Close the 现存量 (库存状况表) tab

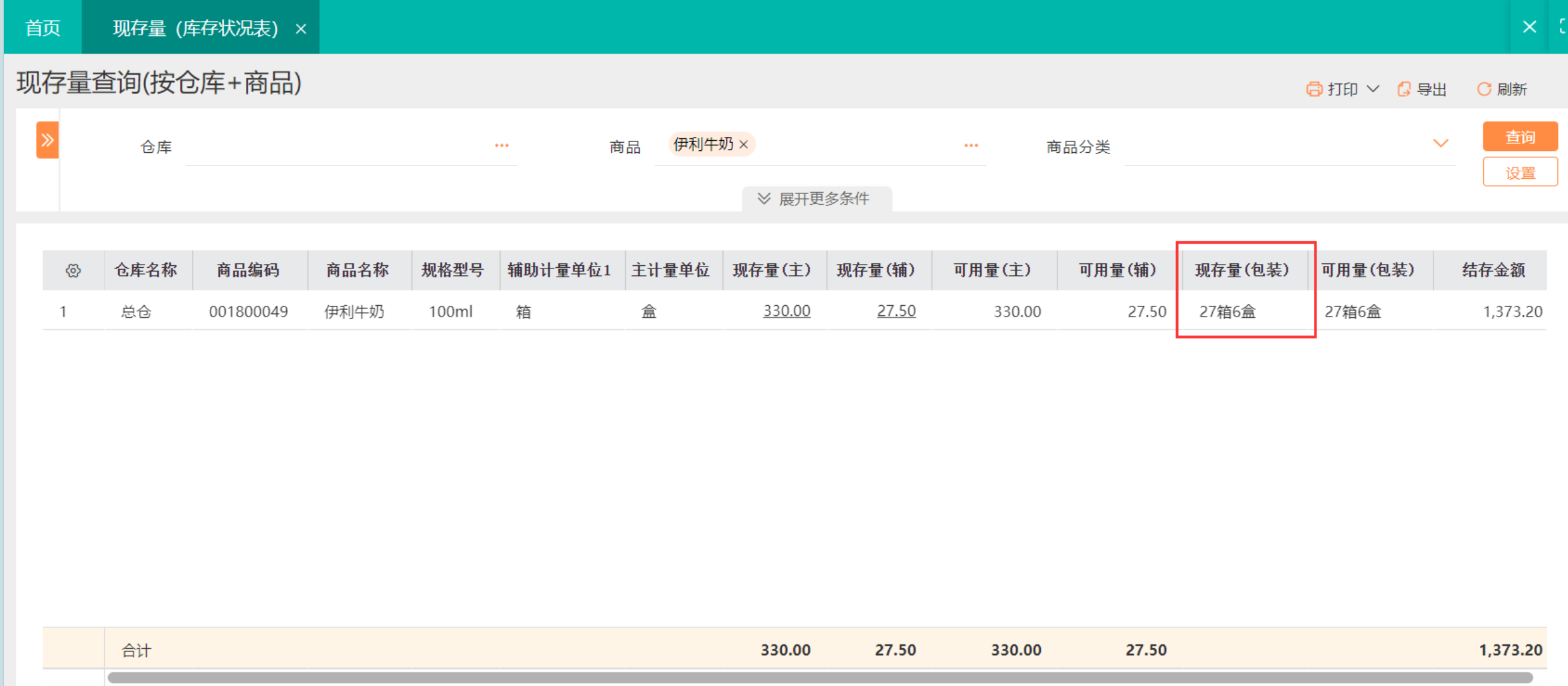pyautogui.click(x=301, y=28)
